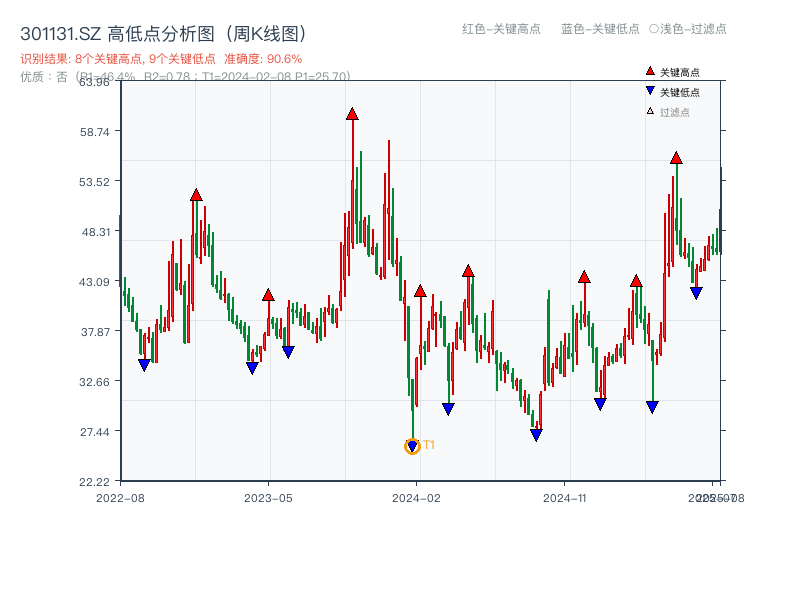The image size is (800, 600).
Task: Click the hollow 过滤点 triangle legend icon
Action: tap(648, 112)
